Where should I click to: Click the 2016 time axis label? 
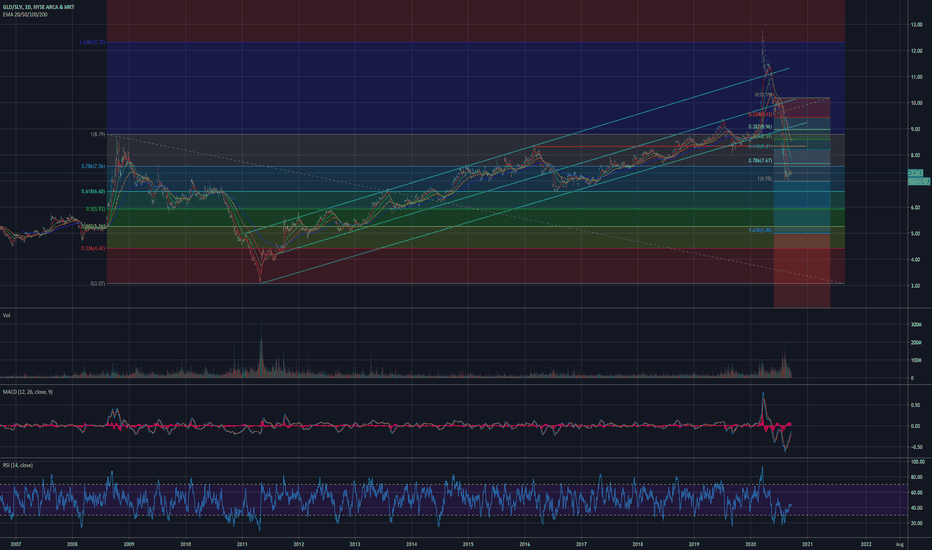coord(524,544)
